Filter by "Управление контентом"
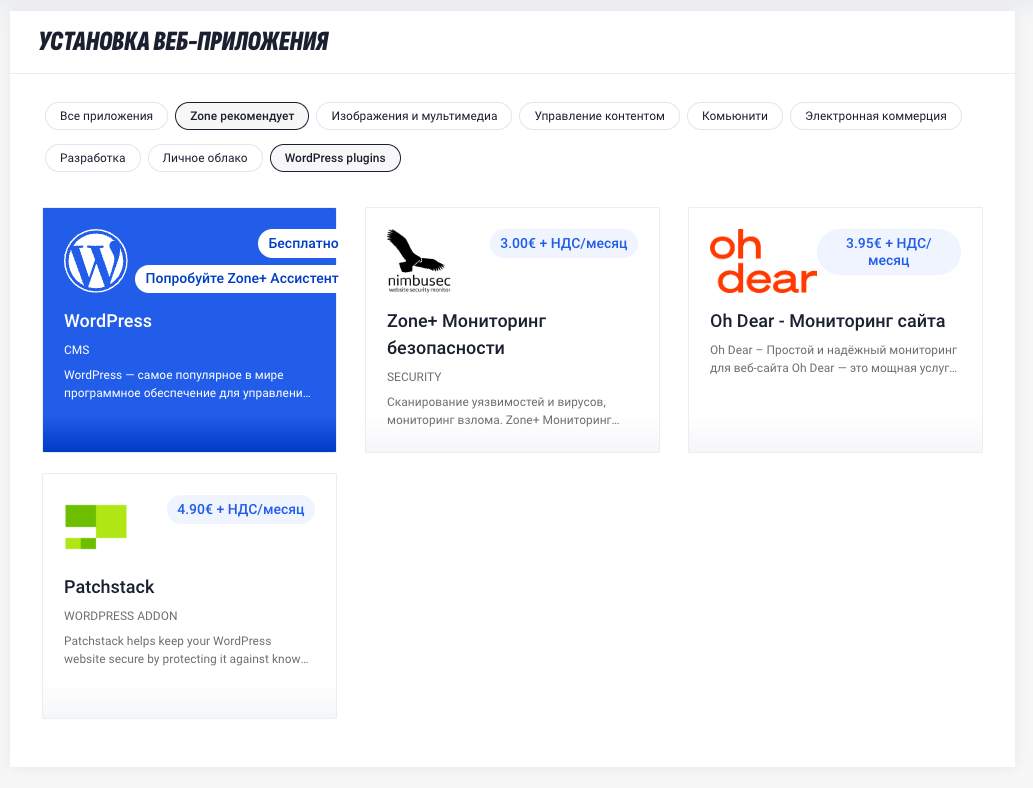Image resolution: width=1033 pixels, height=788 pixels. tap(599, 116)
